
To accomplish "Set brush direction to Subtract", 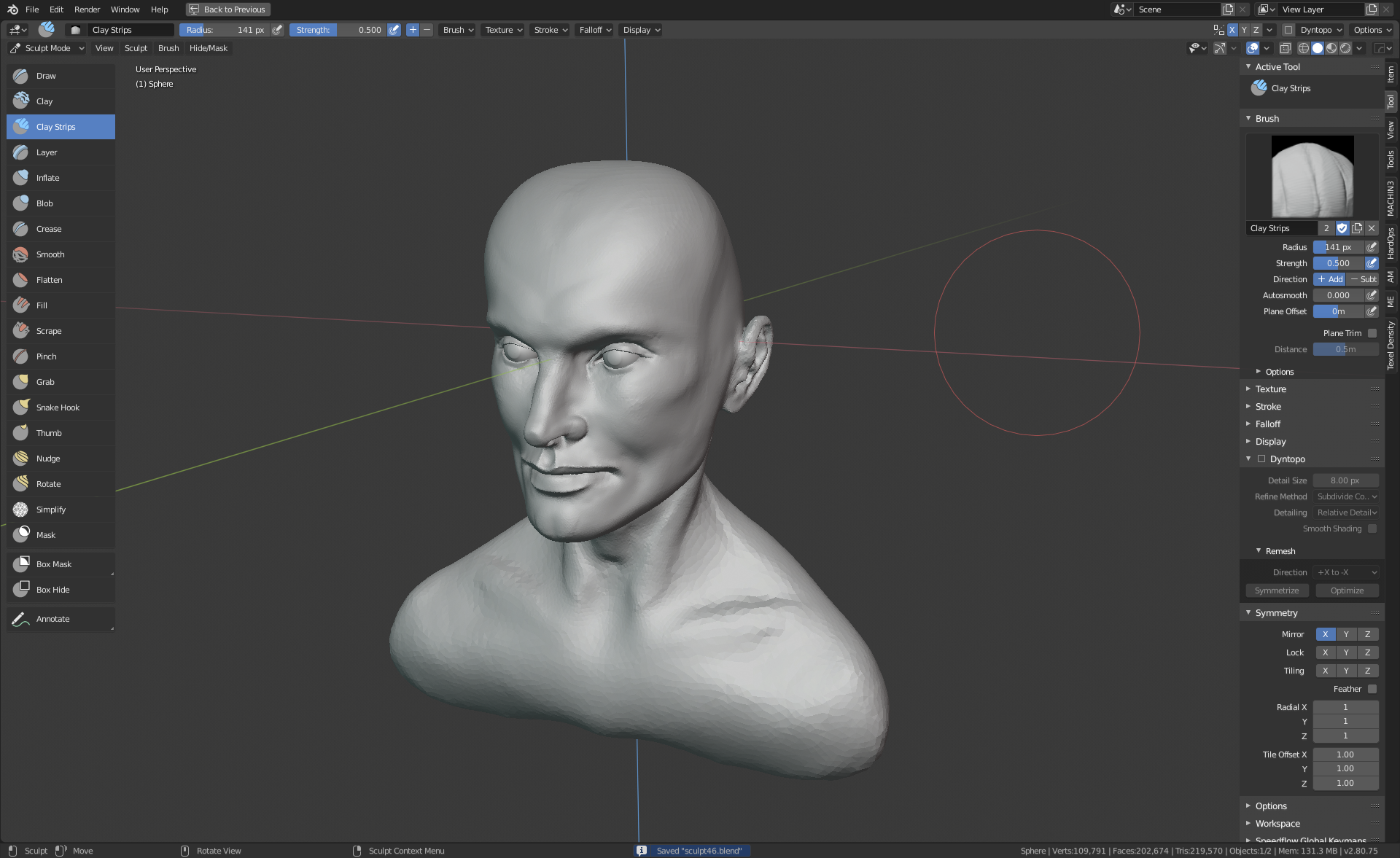I will pos(1363,279).
